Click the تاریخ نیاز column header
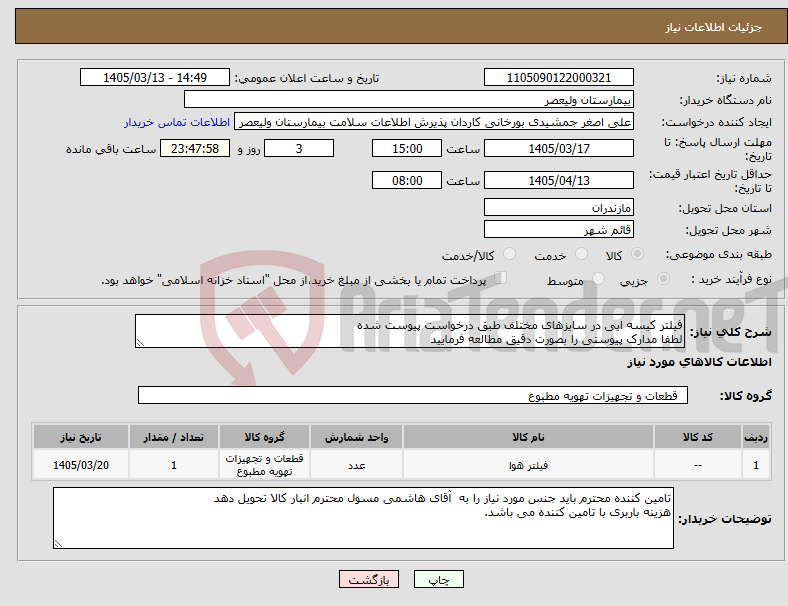The width and height of the screenshot is (788, 606). (x=81, y=437)
